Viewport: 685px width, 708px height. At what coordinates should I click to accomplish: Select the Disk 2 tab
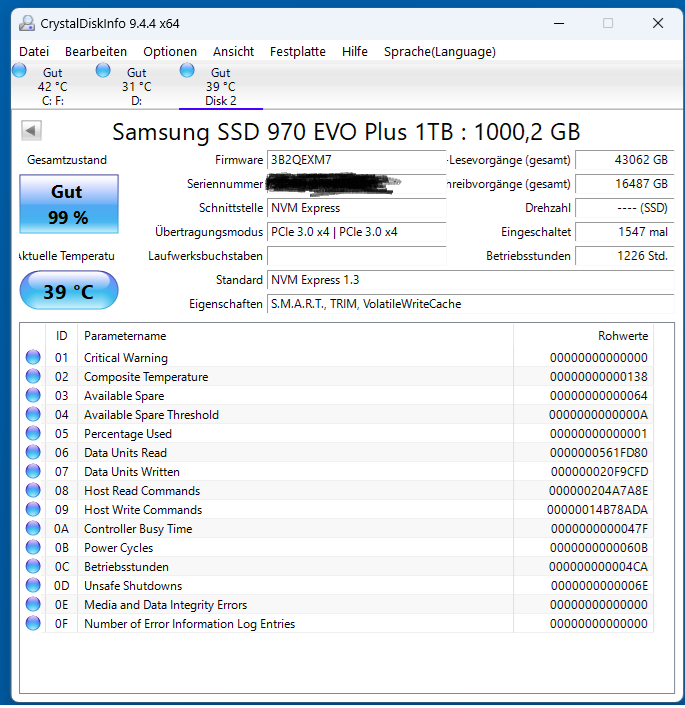(x=221, y=86)
